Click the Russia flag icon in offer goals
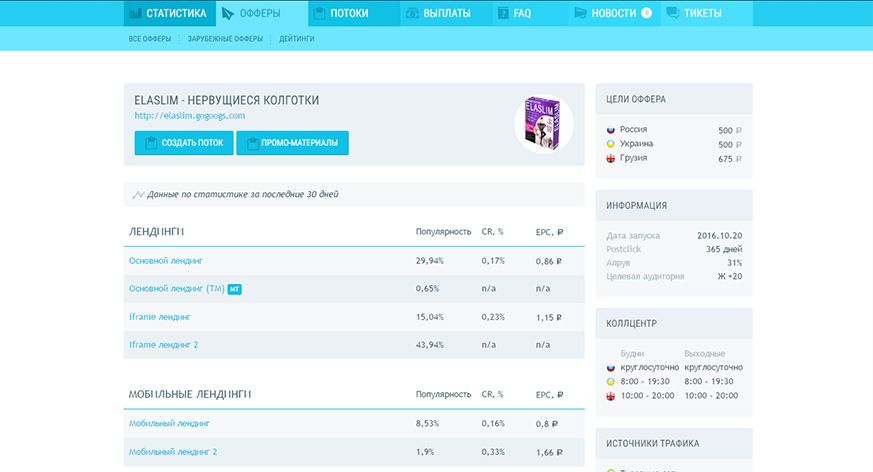The width and height of the screenshot is (873, 472). tap(610, 130)
